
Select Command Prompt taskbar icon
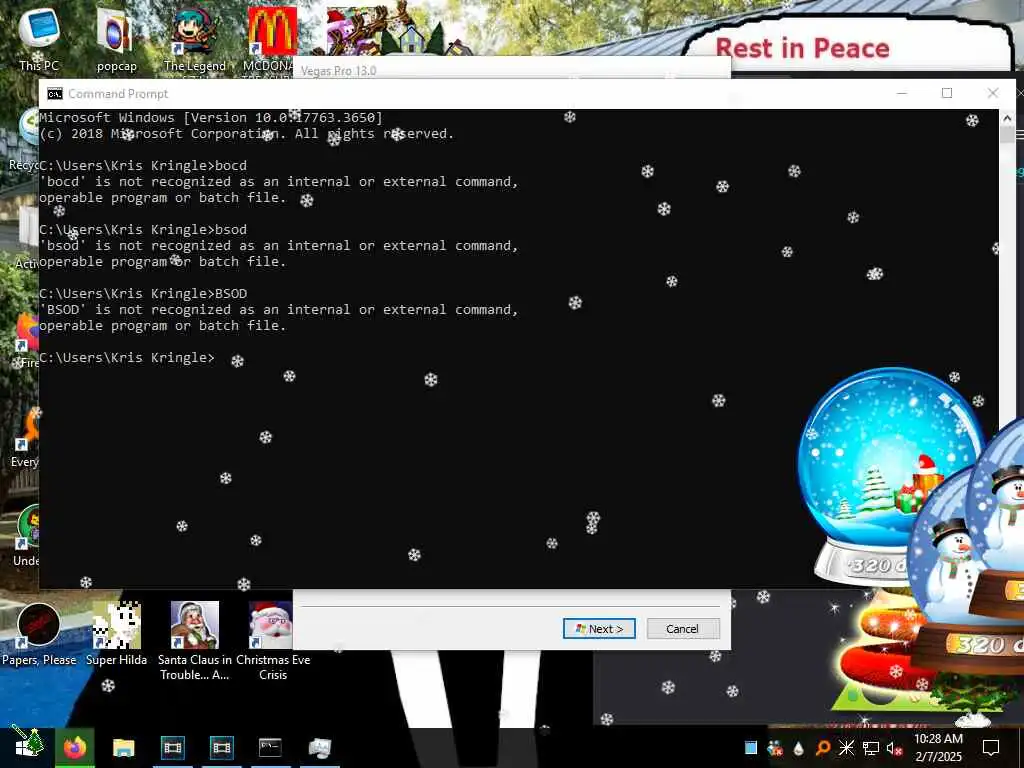tap(270, 747)
